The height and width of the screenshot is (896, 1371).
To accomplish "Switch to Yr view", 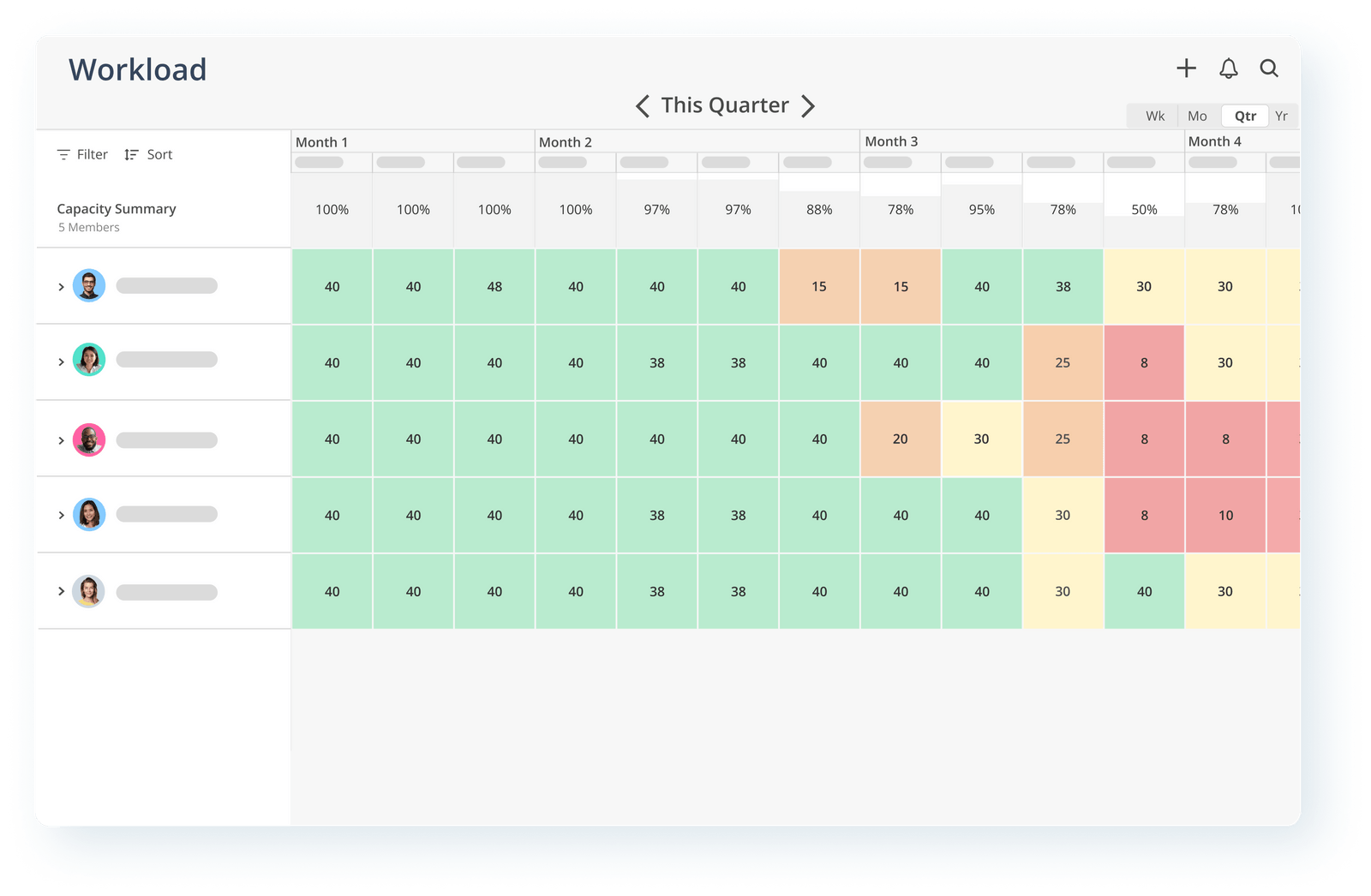I will click(1281, 116).
